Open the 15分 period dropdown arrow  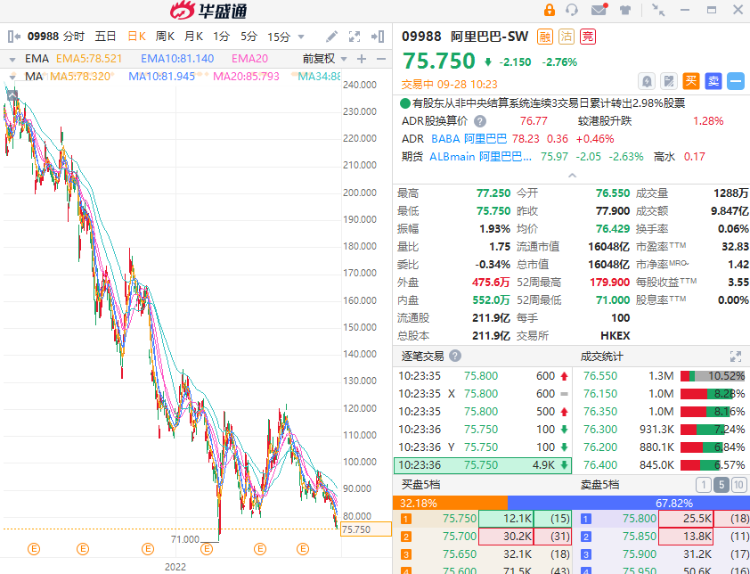point(301,37)
